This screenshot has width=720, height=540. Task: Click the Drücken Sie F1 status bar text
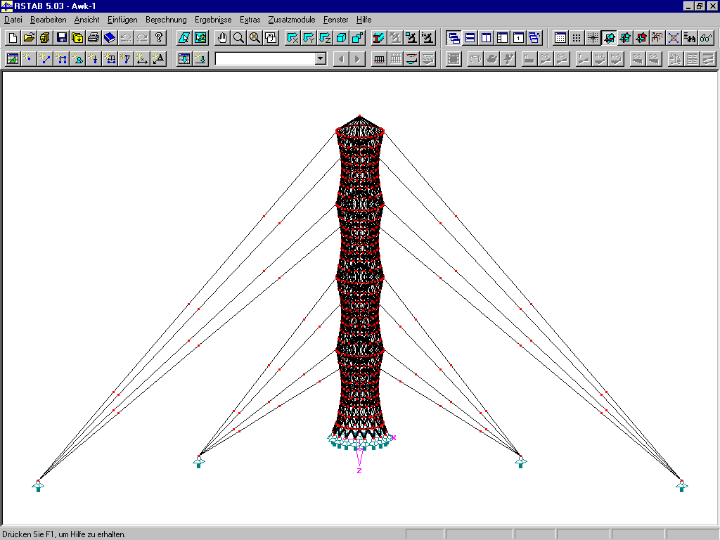(x=64, y=534)
